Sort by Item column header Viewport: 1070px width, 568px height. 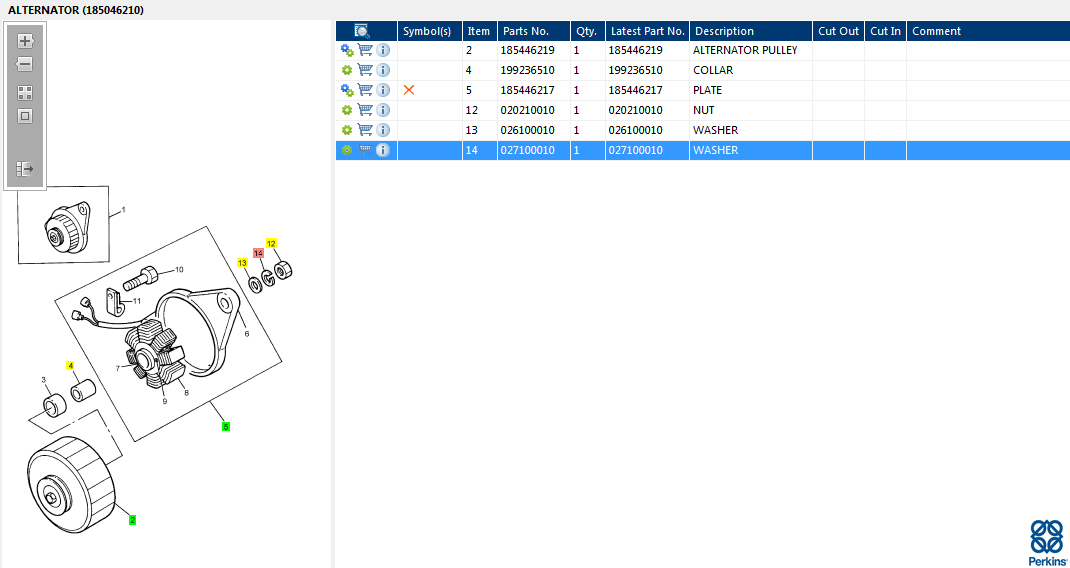(x=479, y=31)
